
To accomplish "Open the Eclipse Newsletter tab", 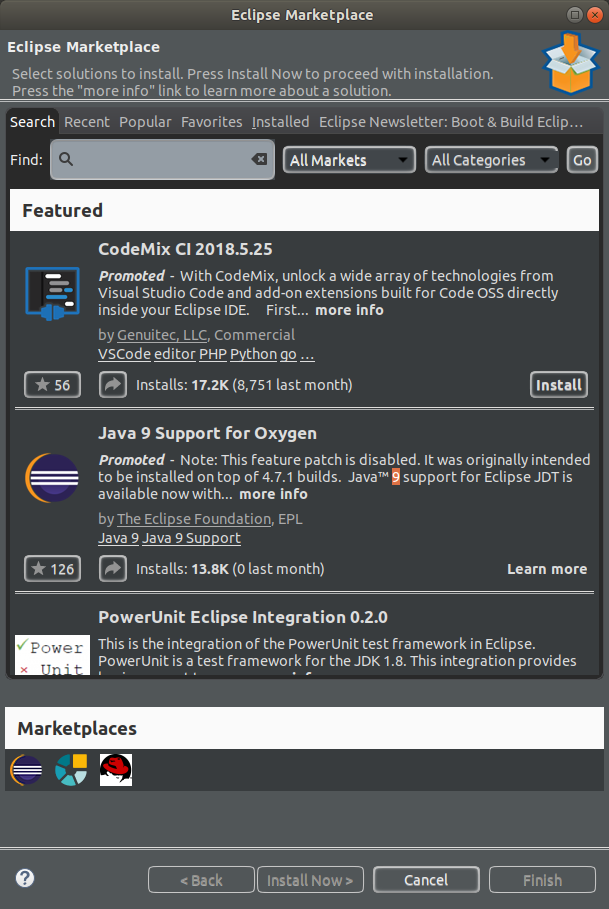I will [x=451, y=122].
